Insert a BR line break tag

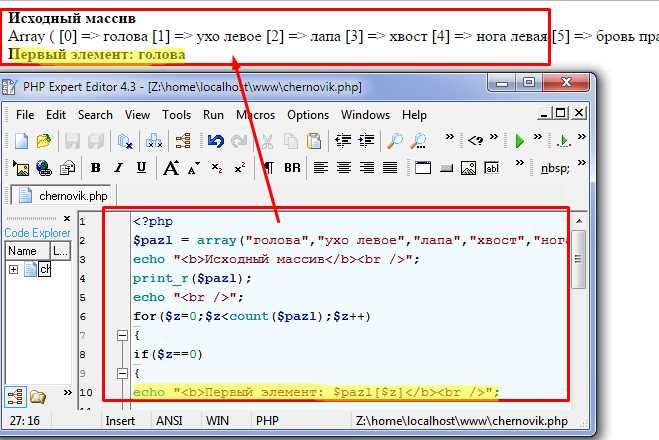click(292, 168)
